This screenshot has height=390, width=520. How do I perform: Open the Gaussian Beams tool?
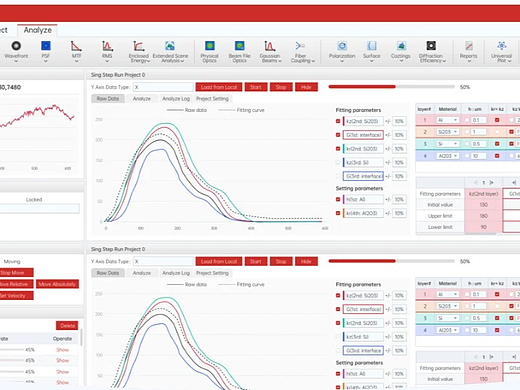(x=270, y=51)
